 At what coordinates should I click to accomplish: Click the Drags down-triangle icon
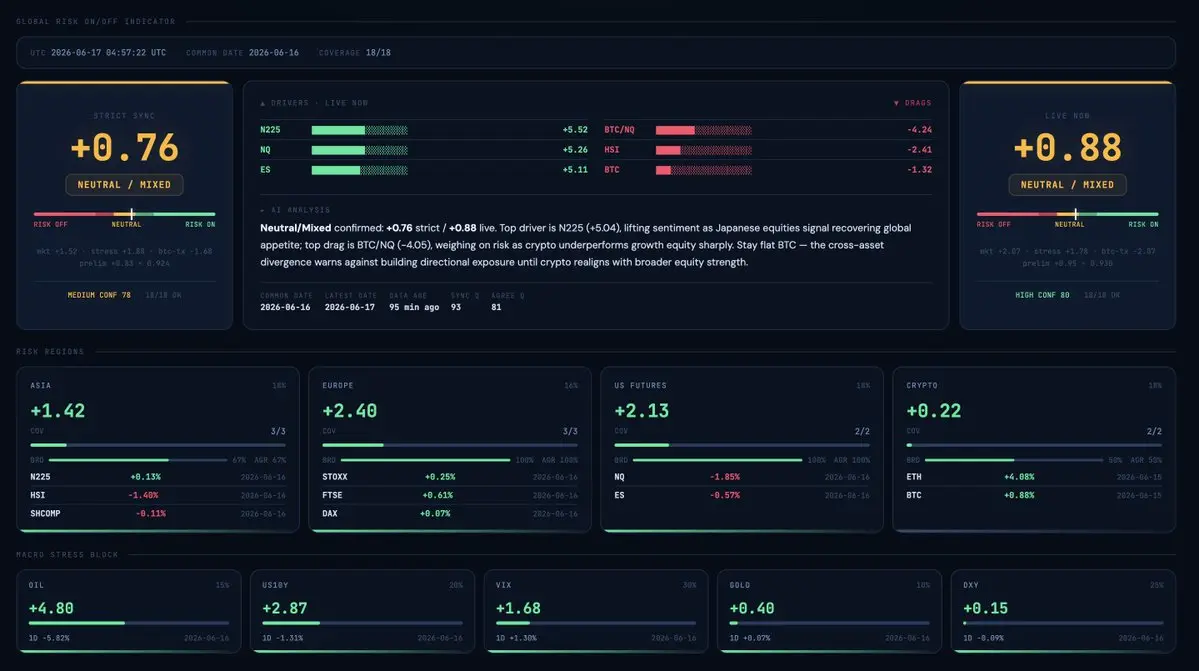pyautogui.click(x=896, y=103)
